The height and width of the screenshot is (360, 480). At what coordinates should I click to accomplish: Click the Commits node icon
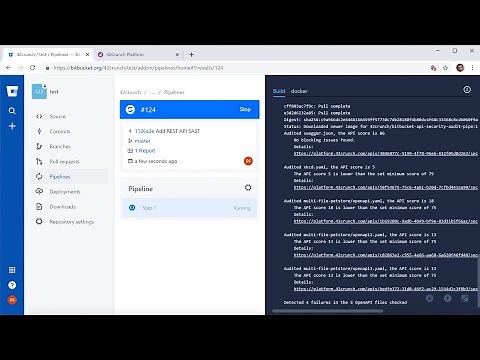39,131
